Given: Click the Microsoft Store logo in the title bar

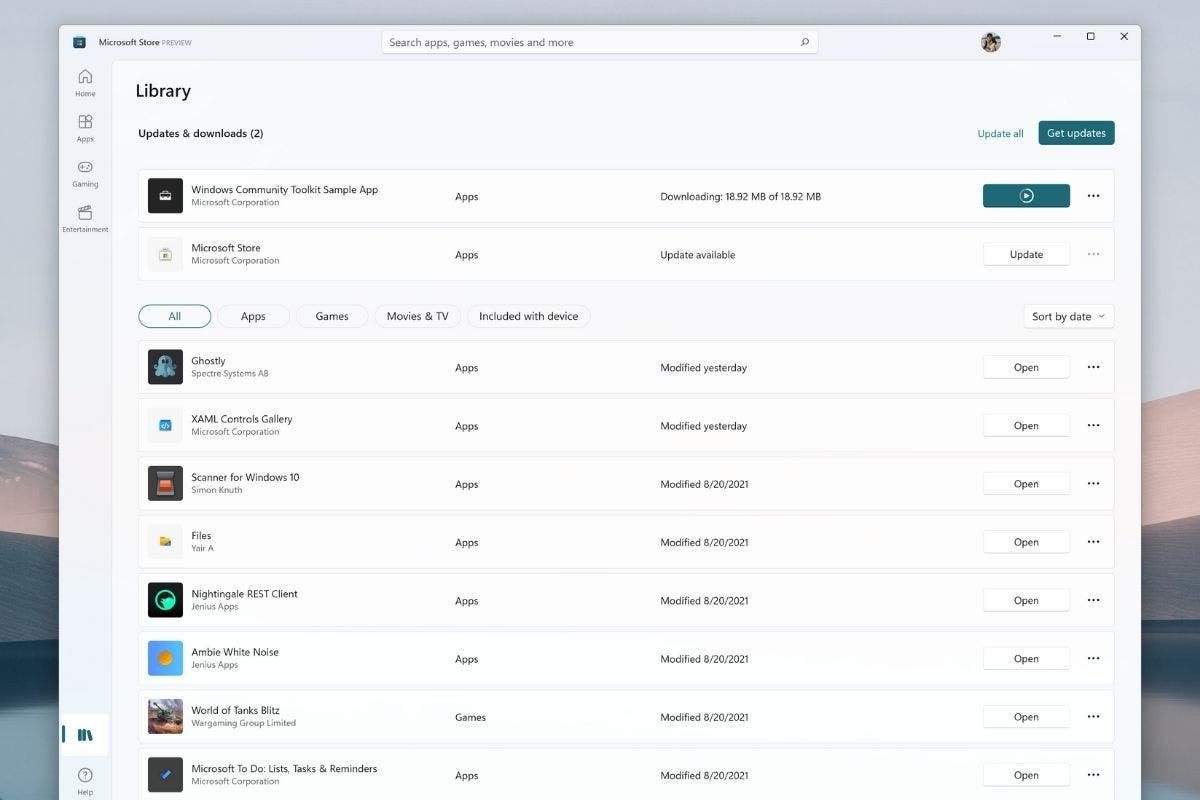Looking at the screenshot, I should point(79,42).
